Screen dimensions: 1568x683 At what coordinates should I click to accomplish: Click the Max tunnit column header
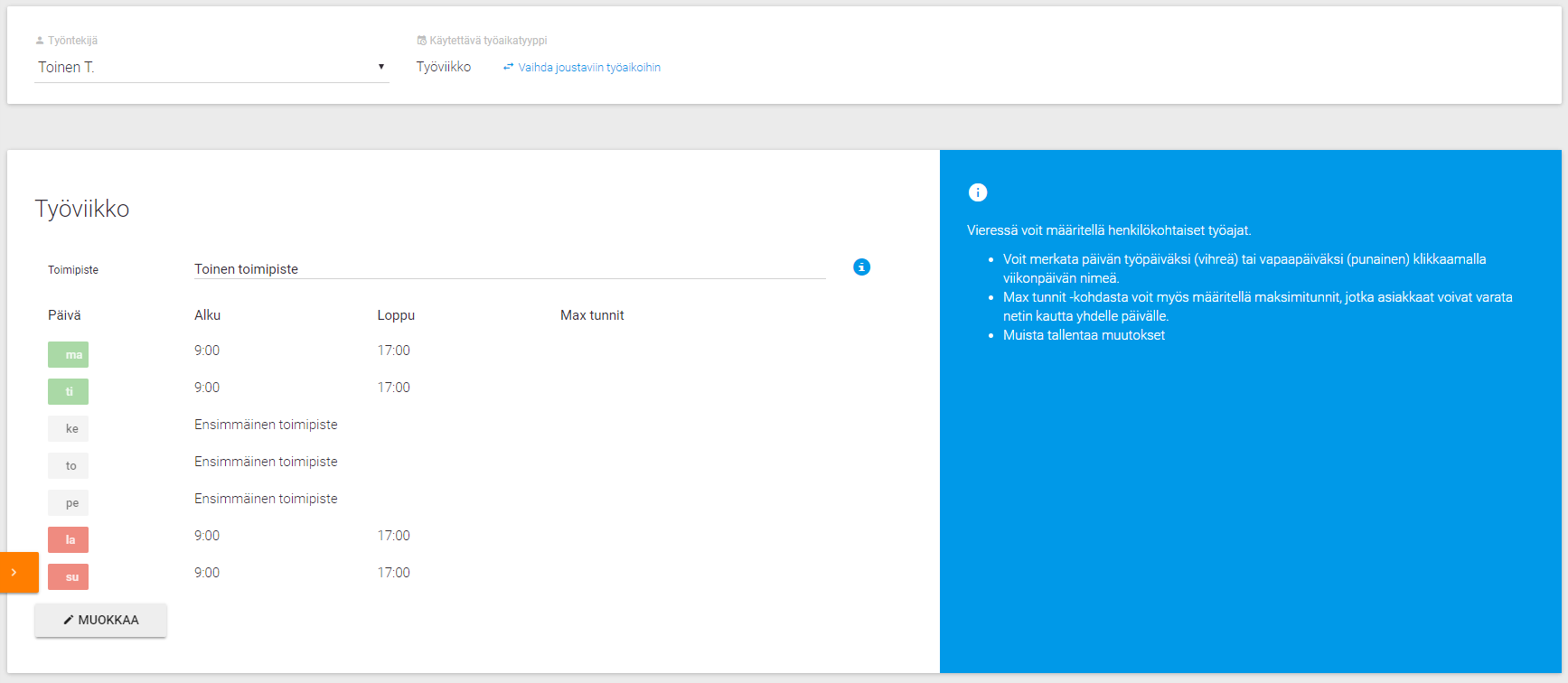592,315
